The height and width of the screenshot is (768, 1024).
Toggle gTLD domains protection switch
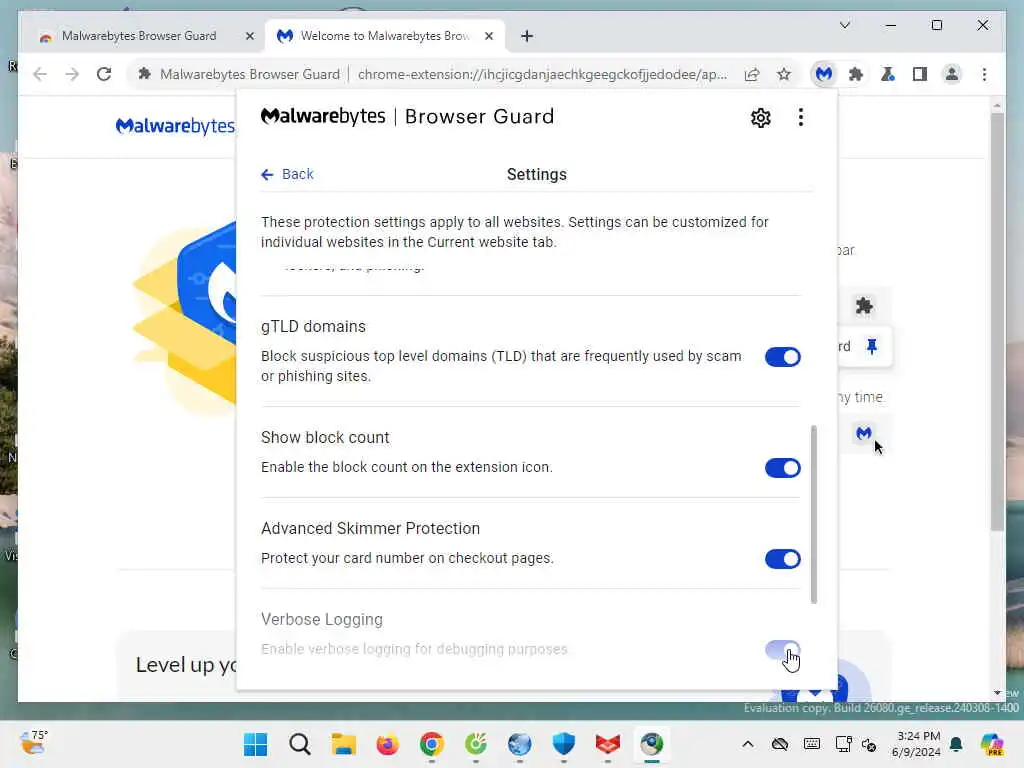(782, 357)
